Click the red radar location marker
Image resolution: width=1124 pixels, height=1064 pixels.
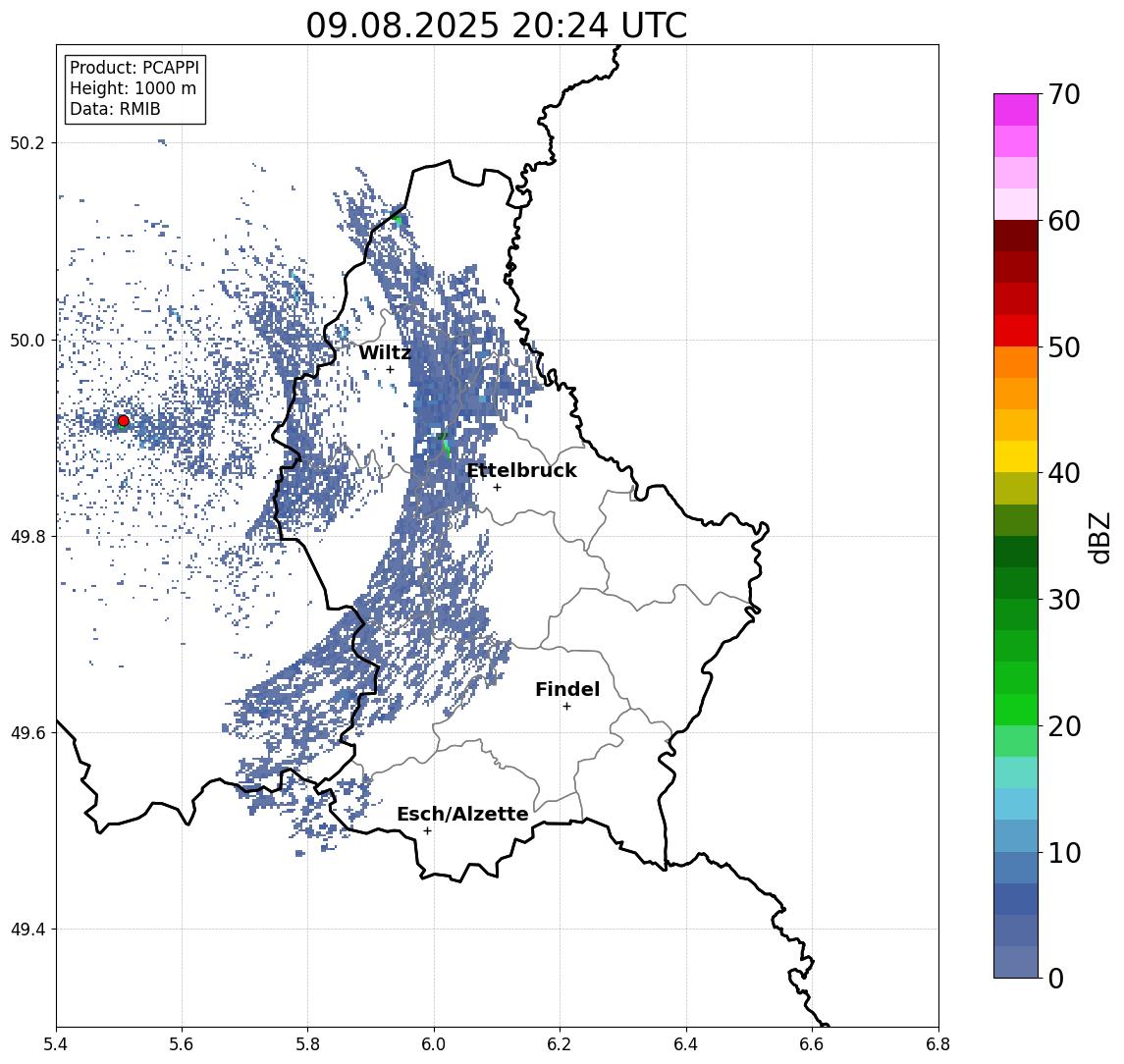click(124, 421)
